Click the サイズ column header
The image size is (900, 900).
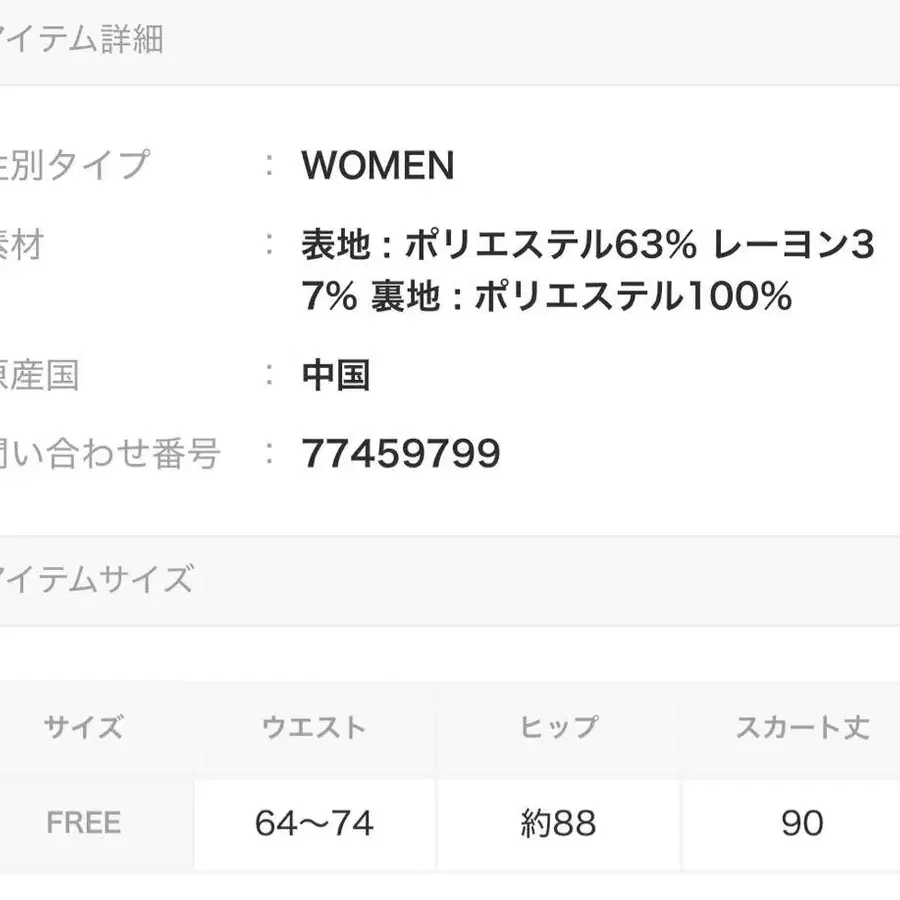[84, 728]
